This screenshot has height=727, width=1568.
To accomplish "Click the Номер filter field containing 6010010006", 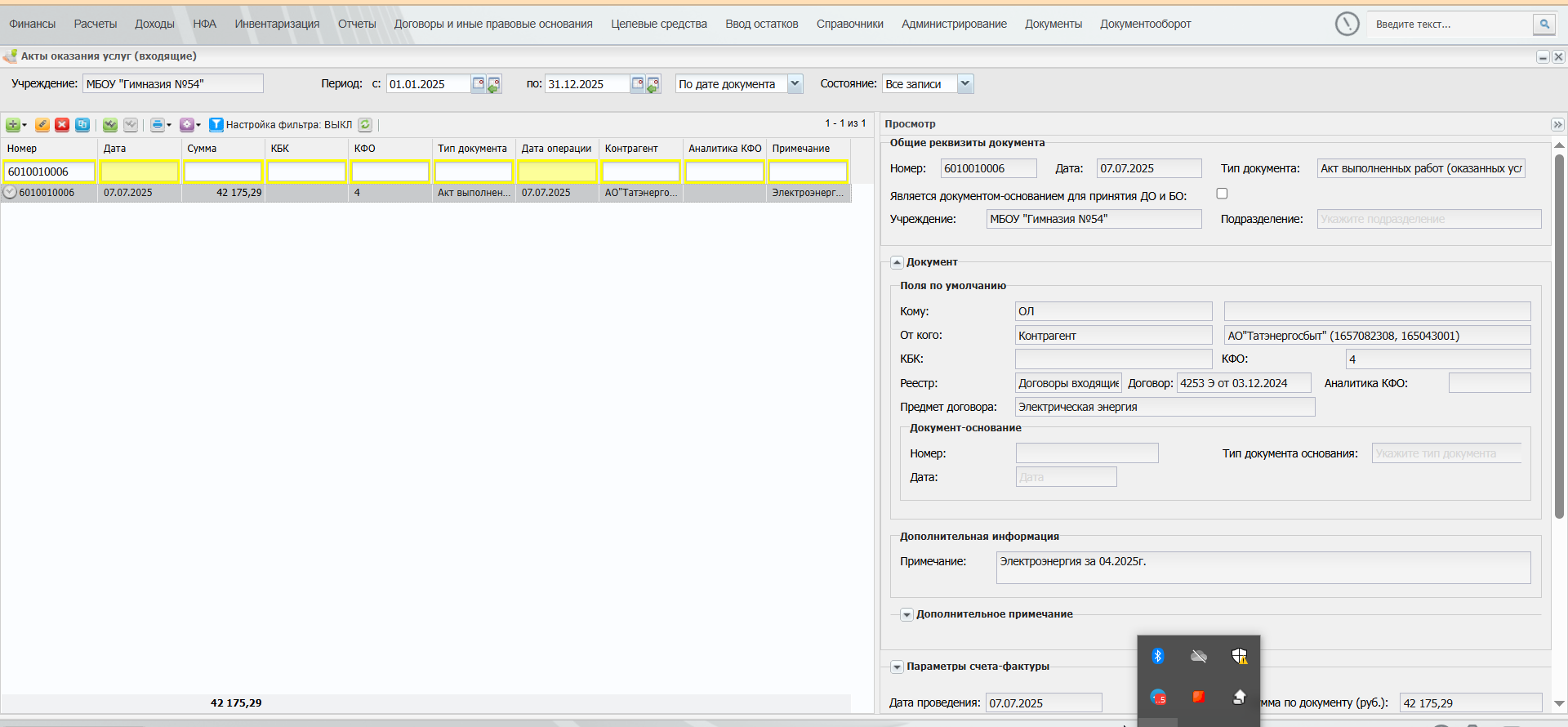I will click(x=50, y=172).
